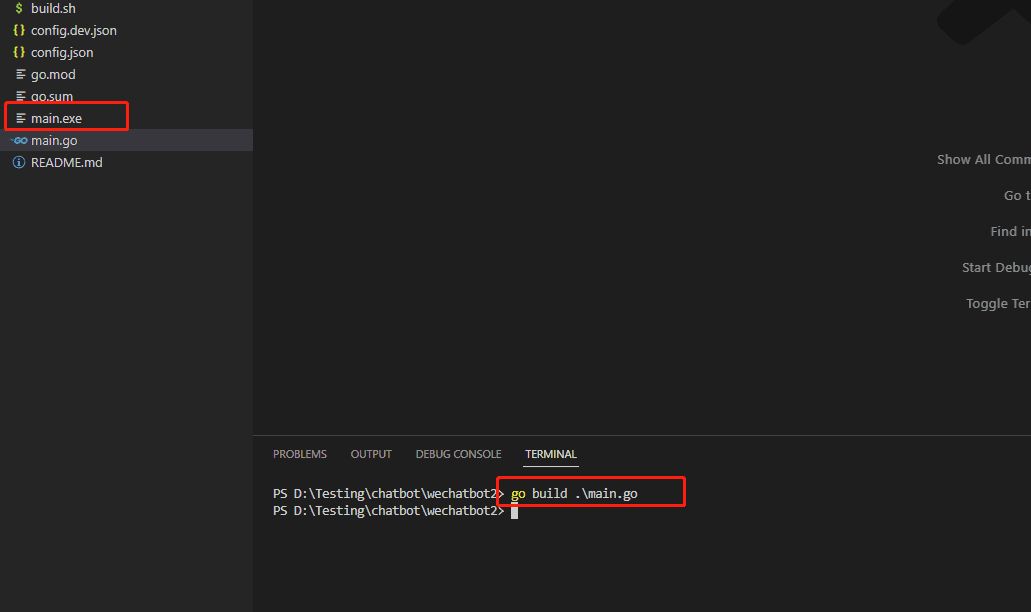Open the main.go file name in explorer

(x=54, y=140)
